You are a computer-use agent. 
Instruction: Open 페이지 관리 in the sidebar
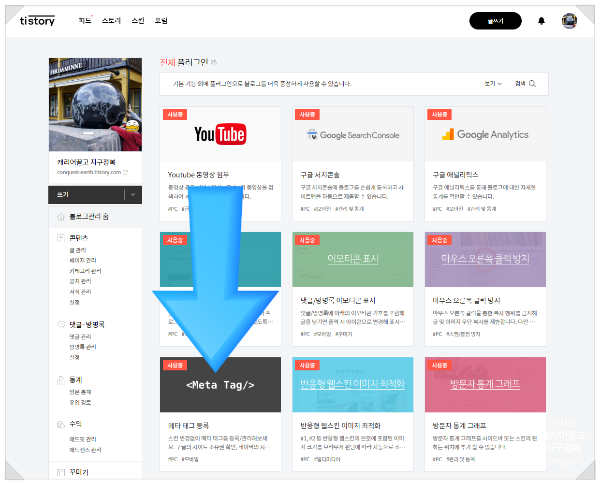tap(83, 261)
